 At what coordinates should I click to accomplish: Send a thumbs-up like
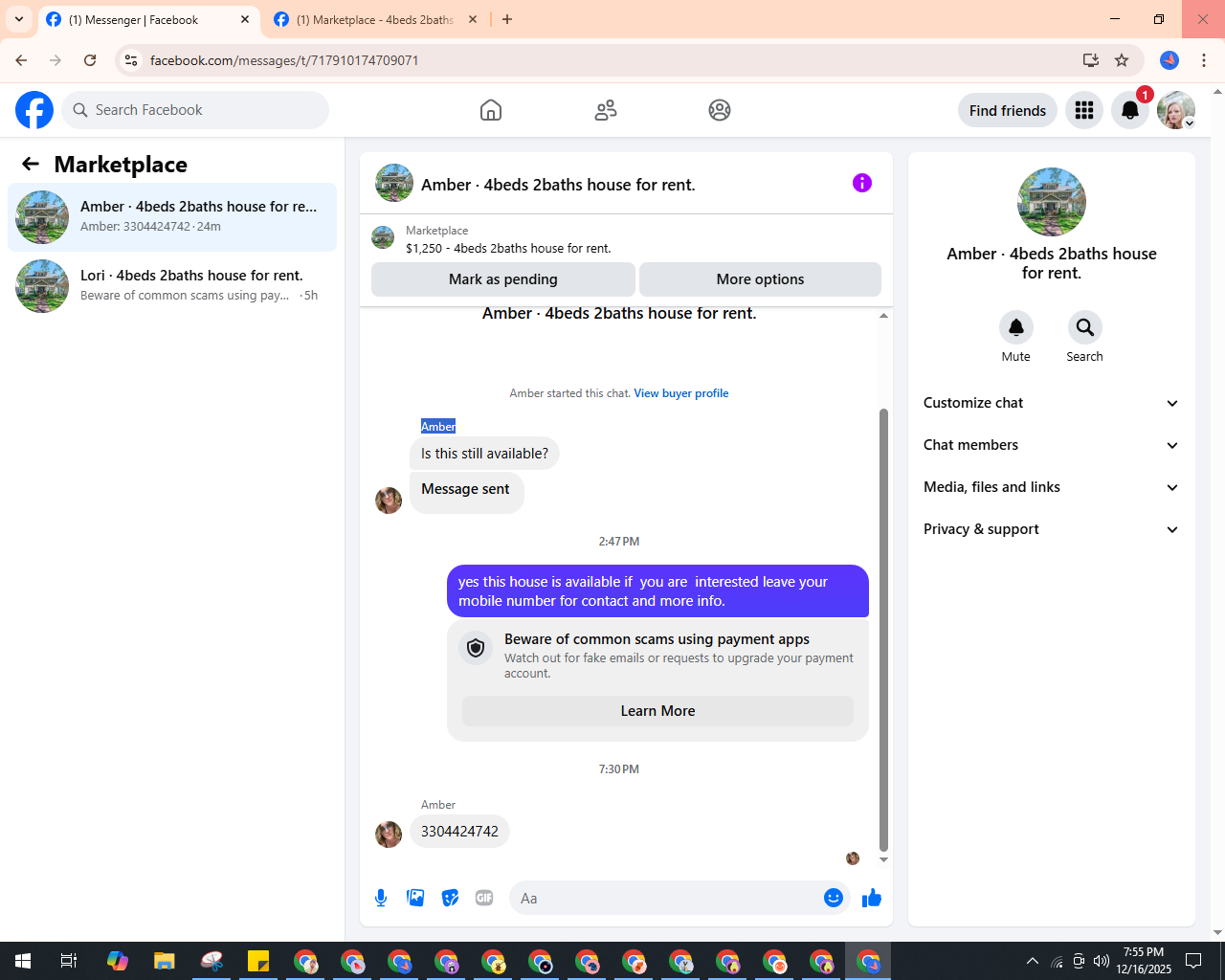pyautogui.click(x=872, y=898)
